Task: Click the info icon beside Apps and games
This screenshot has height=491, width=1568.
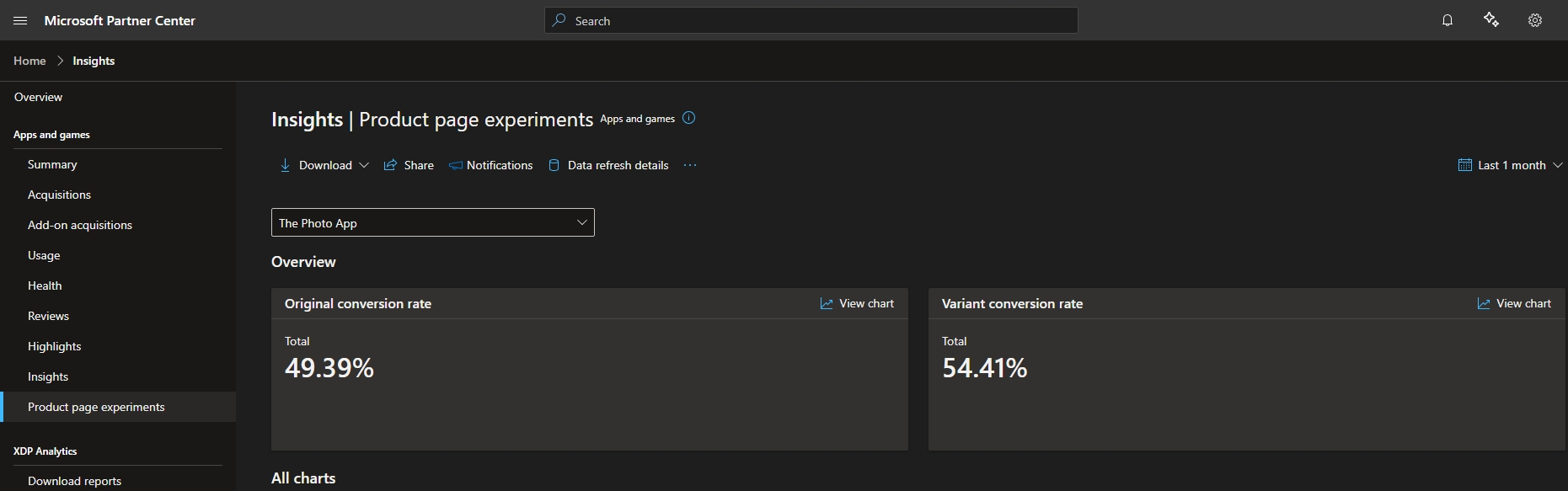Action: 688,118
